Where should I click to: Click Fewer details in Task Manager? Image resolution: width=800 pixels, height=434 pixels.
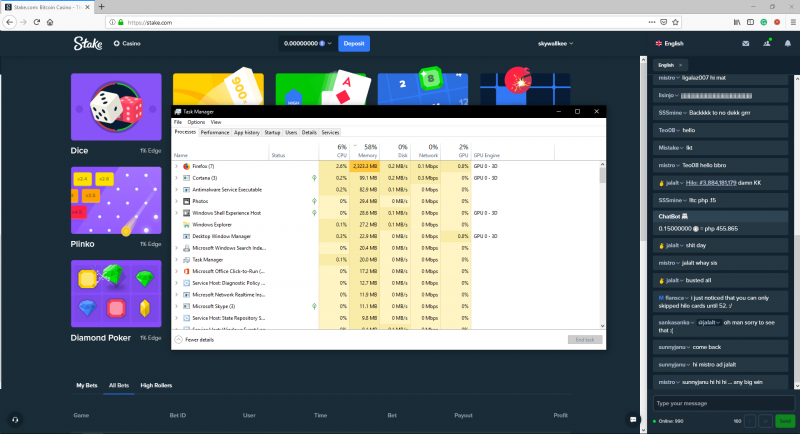coord(199,340)
